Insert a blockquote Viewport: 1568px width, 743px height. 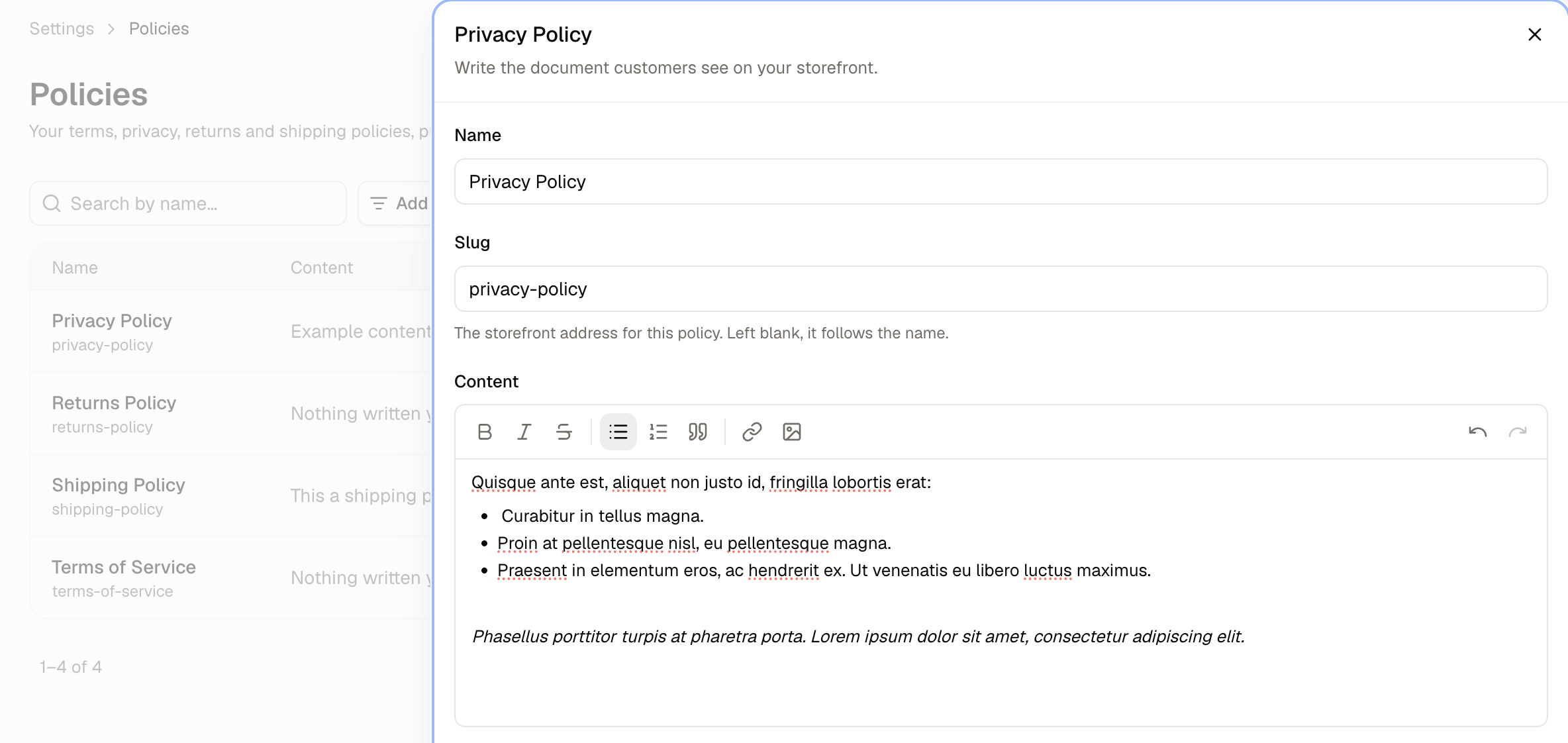[698, 432]
